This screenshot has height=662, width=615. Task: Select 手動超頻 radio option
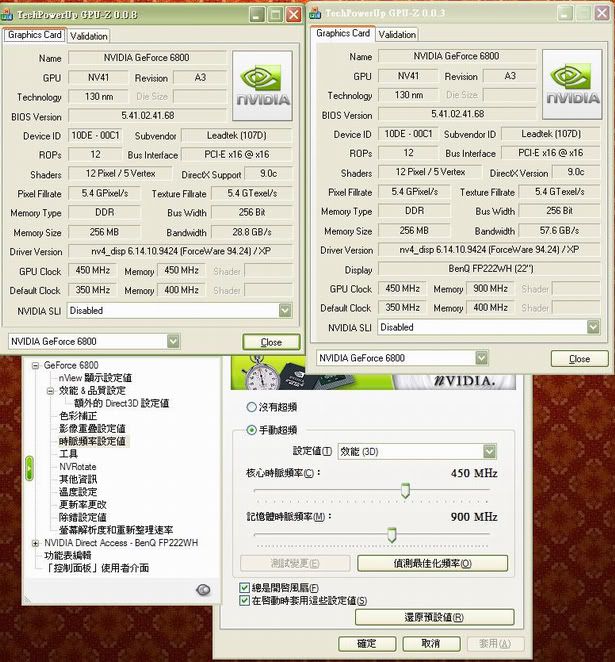[251, 430]
